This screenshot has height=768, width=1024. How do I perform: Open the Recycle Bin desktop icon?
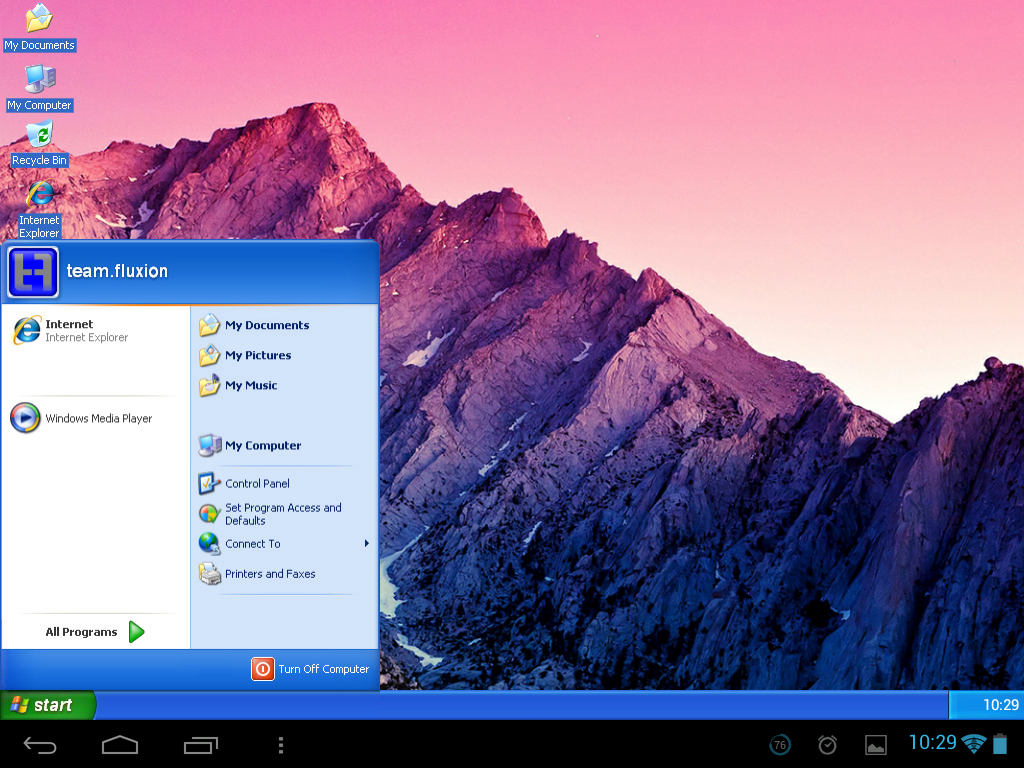point(39,144)
